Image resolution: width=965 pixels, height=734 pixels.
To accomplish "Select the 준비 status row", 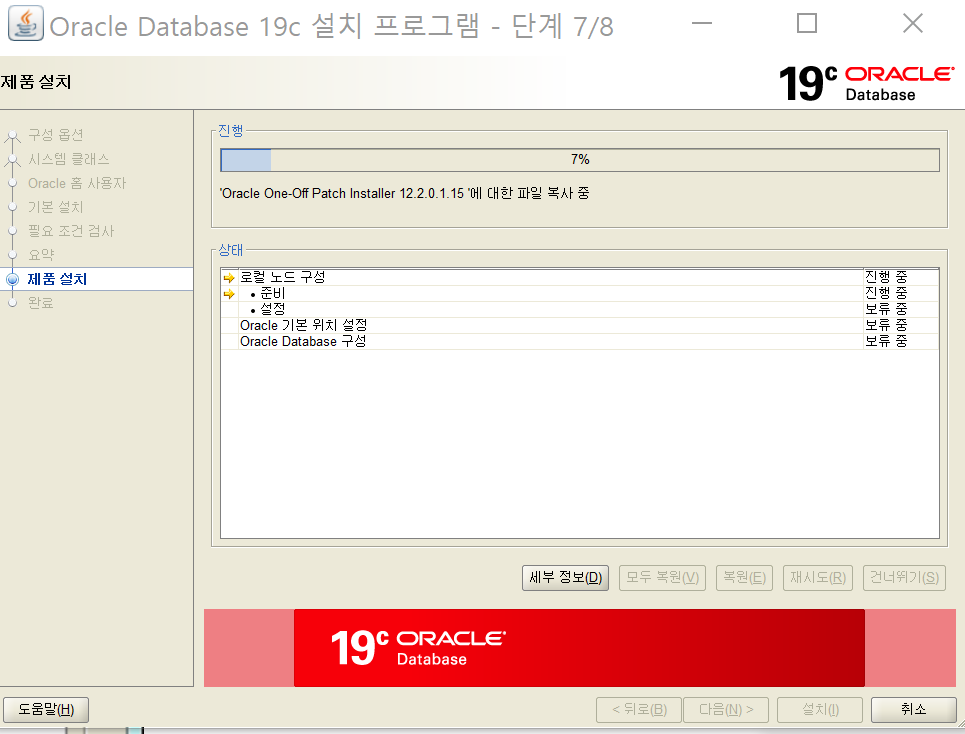I will tap(580, 293).
